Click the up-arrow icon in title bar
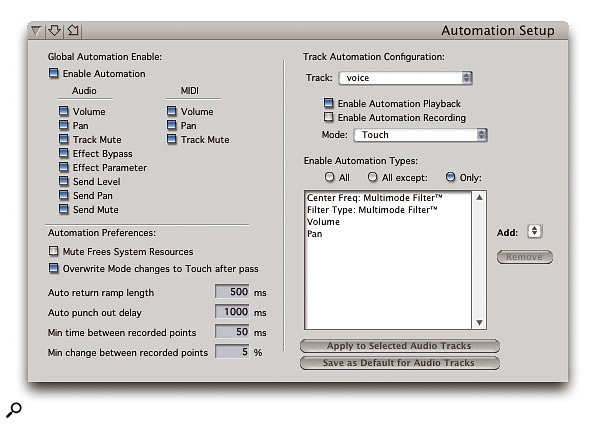The image size is (602, 424). pyautogui.click(x=73, y=30)
